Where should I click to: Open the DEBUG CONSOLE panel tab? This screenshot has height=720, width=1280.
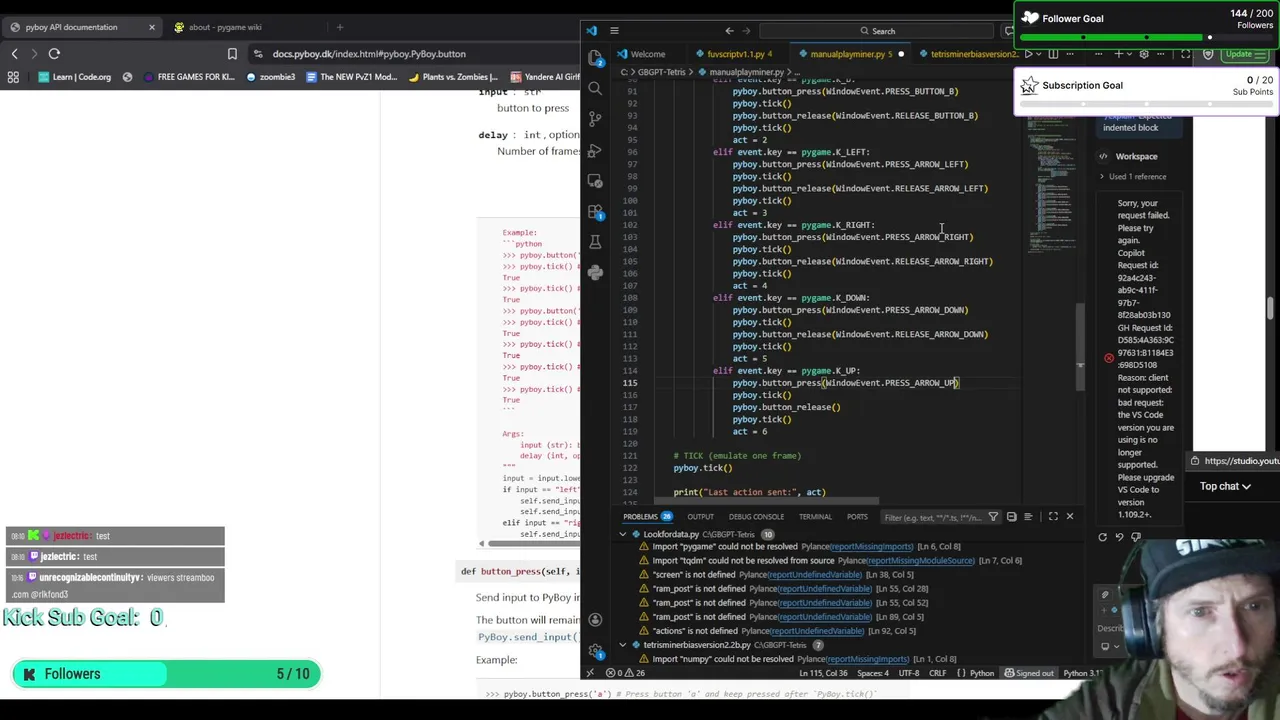pyautogui.click(x=756, y=517)
